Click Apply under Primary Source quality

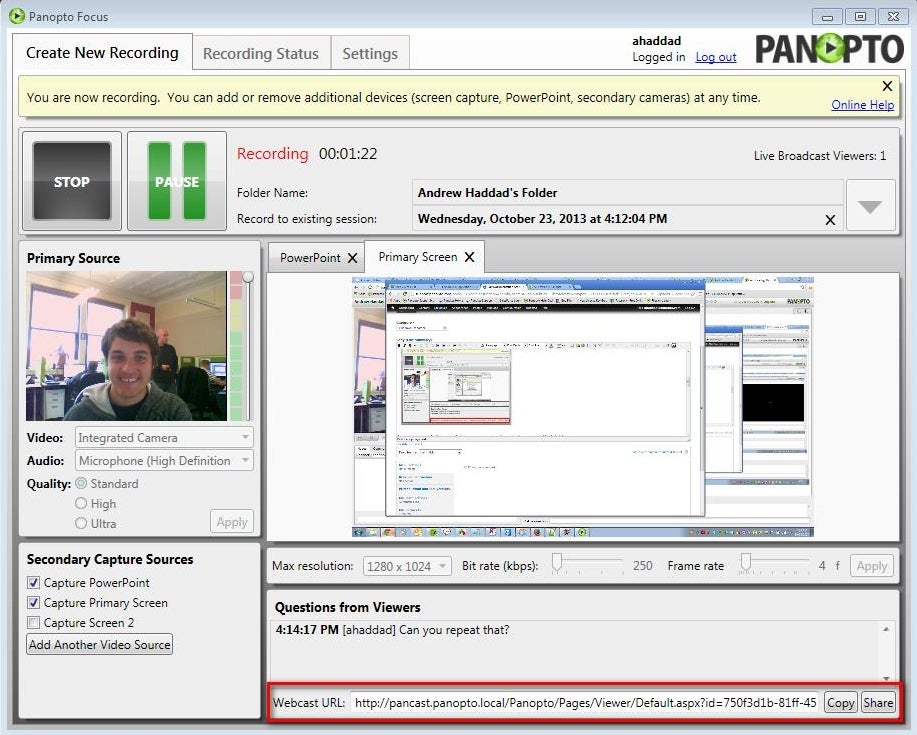[232, 522]
